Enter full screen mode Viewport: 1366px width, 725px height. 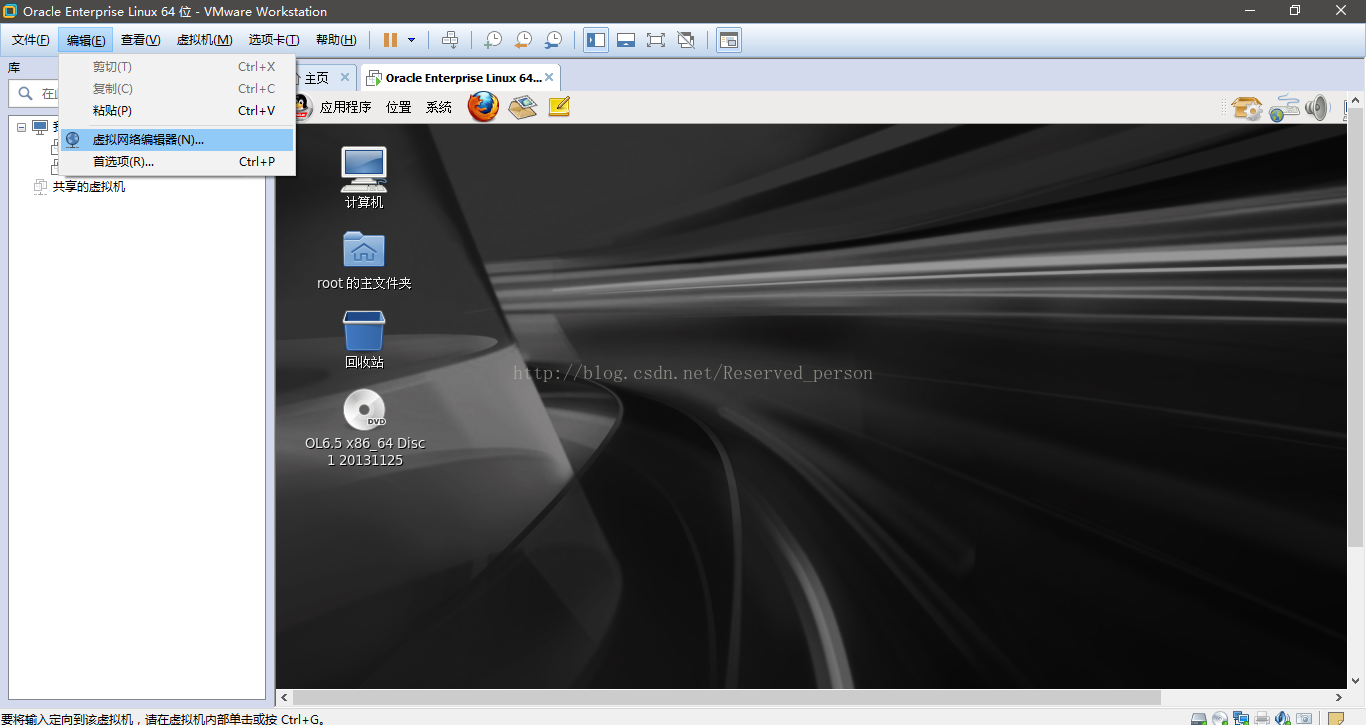[656, 40]
